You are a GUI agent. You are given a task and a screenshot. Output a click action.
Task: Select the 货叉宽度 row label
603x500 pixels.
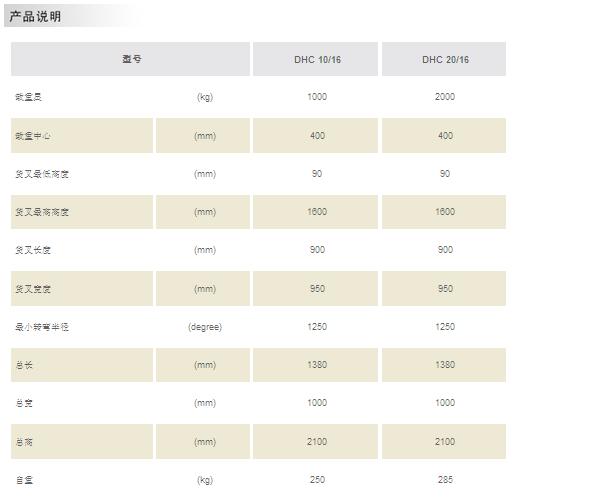tap(33, 289)
